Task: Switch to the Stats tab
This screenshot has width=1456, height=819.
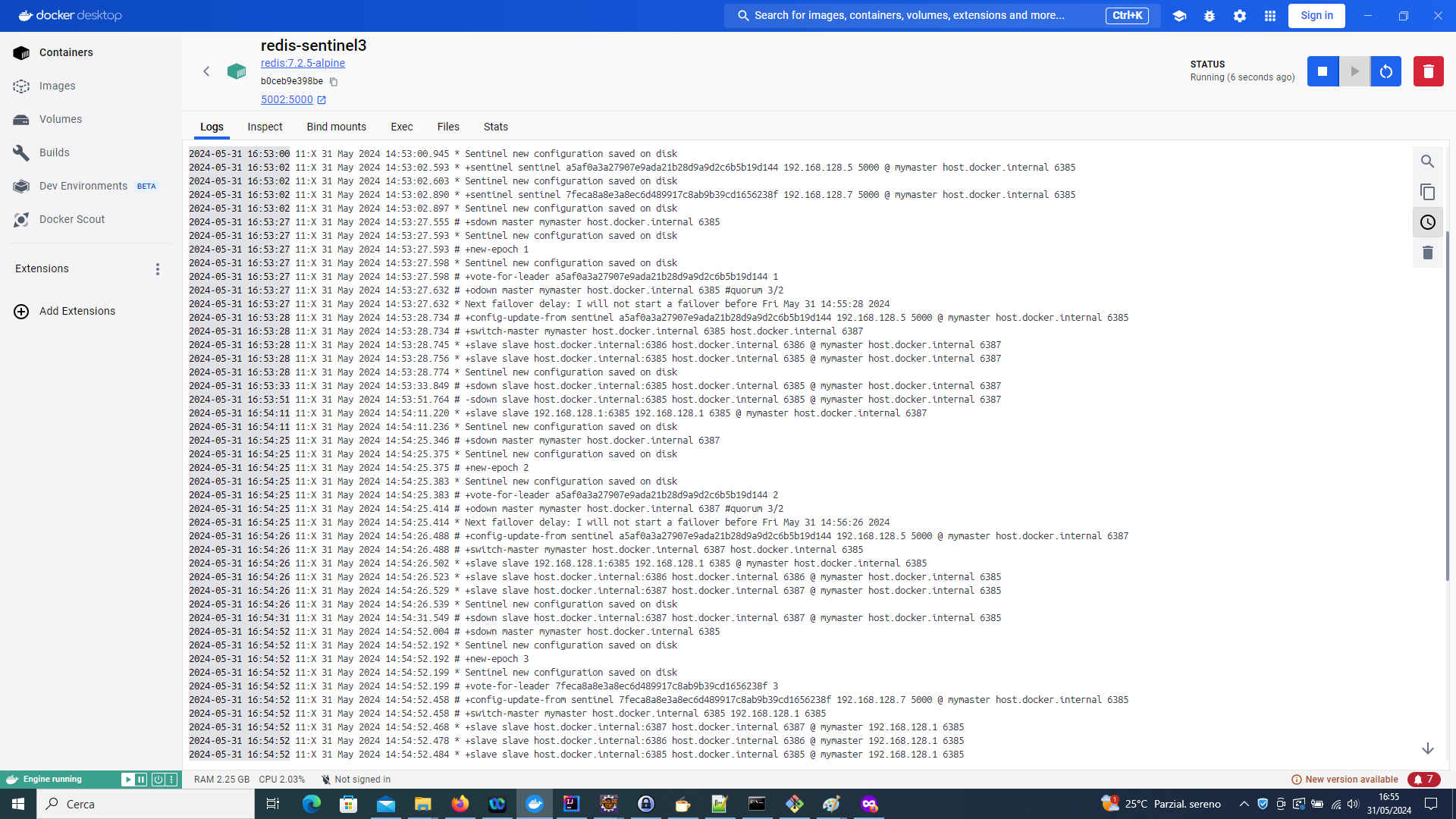Action: 495,127
